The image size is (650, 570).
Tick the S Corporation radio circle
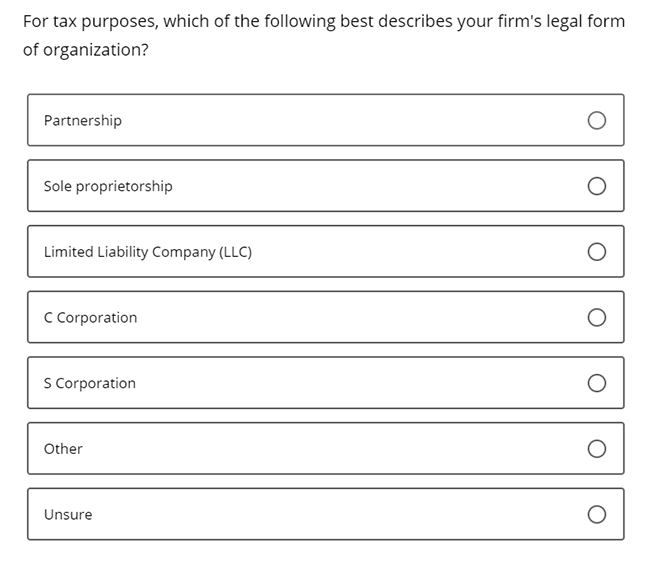pyautogui.click(x=597, y=383)
